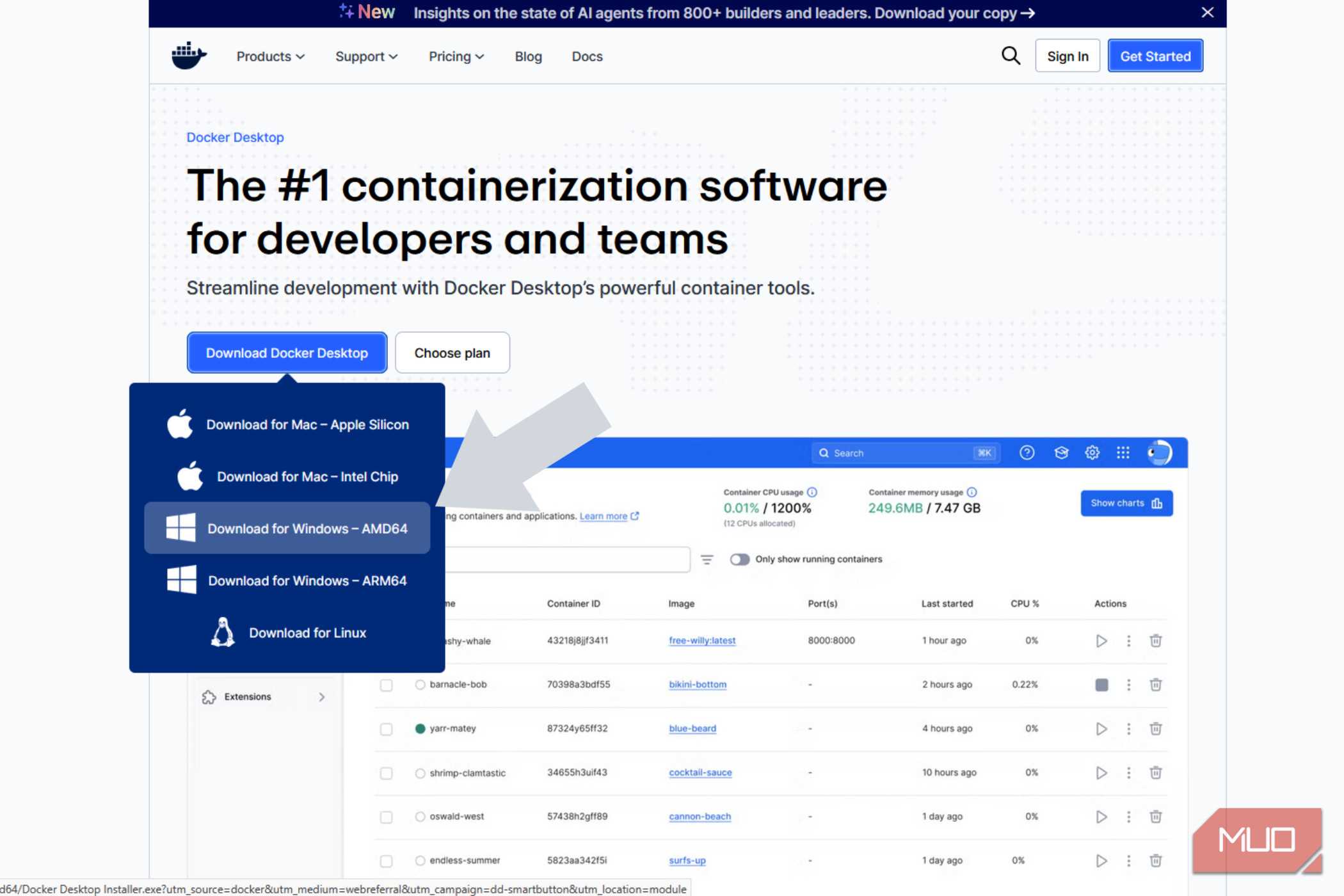
Task: Click the dashboard Search field
Action: [x=905, y=453]
